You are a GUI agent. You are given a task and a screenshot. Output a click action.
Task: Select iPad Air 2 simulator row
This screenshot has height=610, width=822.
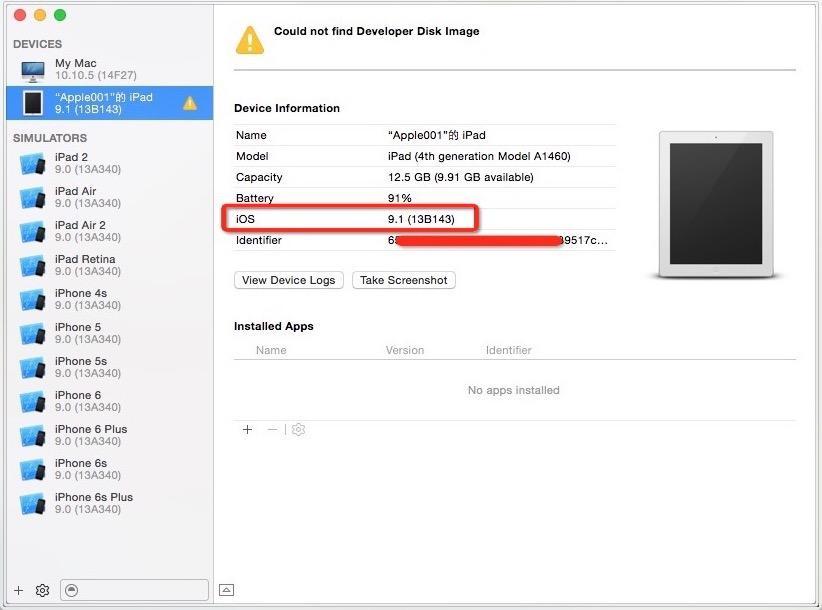coord(110,232)
